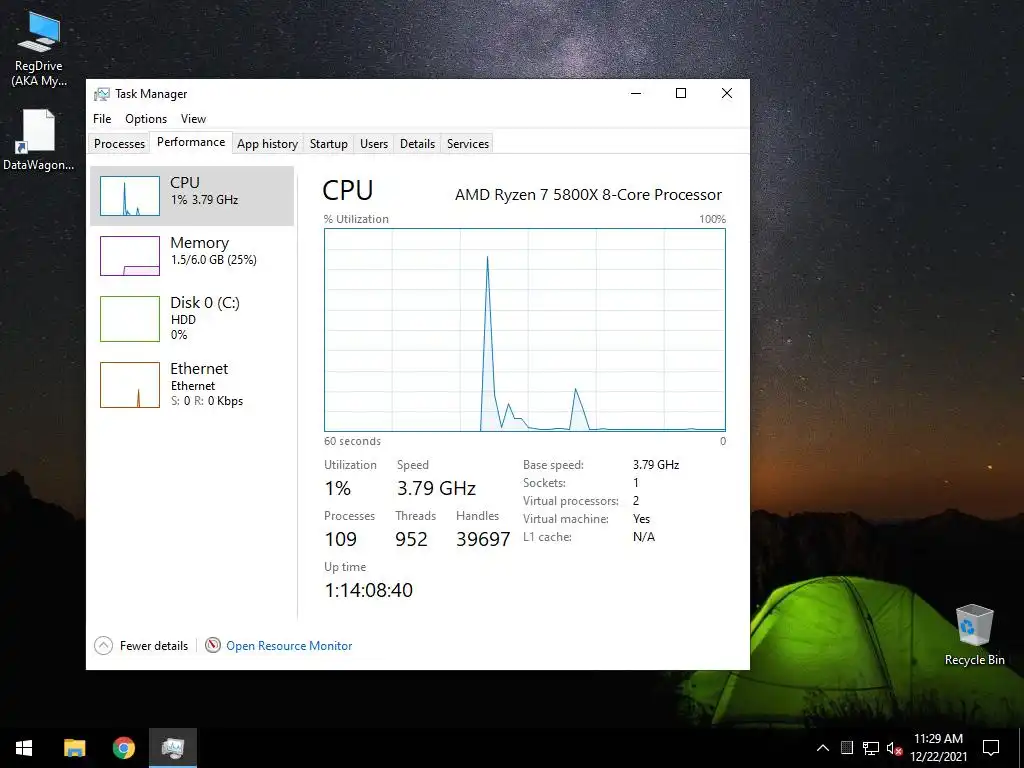
Task: Minimize the Task Manager window
Action: point(636,93)
